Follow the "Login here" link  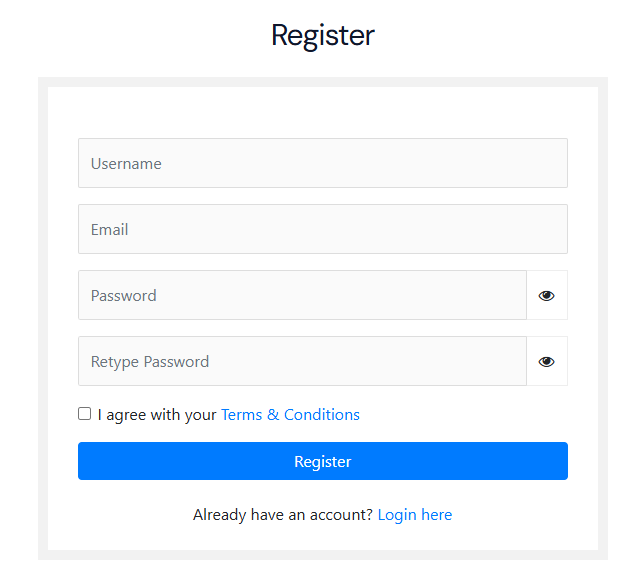tap(415, 515)
